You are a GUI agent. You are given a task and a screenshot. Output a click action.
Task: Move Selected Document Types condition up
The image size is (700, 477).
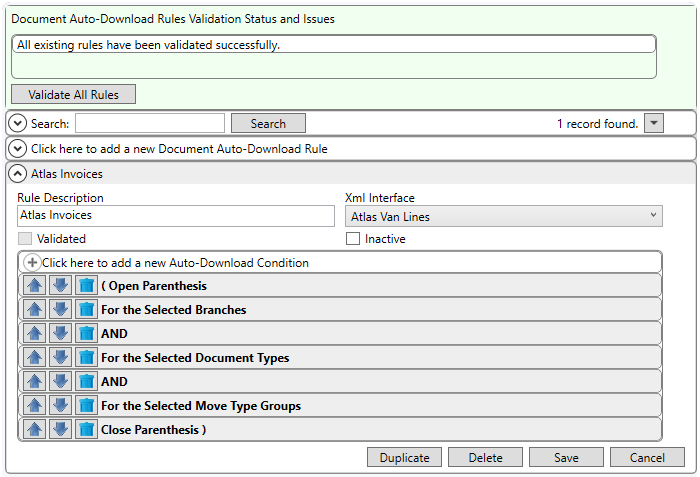pos(34,357)
